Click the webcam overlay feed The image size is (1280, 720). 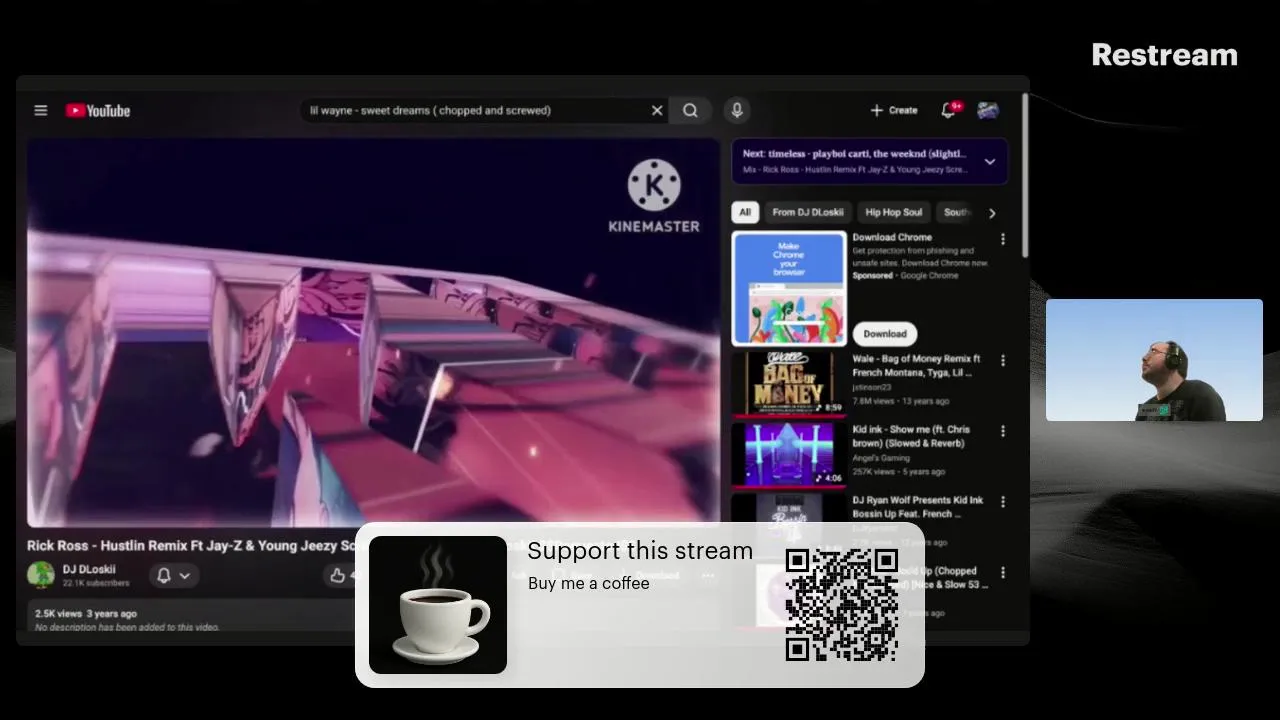[1154, 360]
